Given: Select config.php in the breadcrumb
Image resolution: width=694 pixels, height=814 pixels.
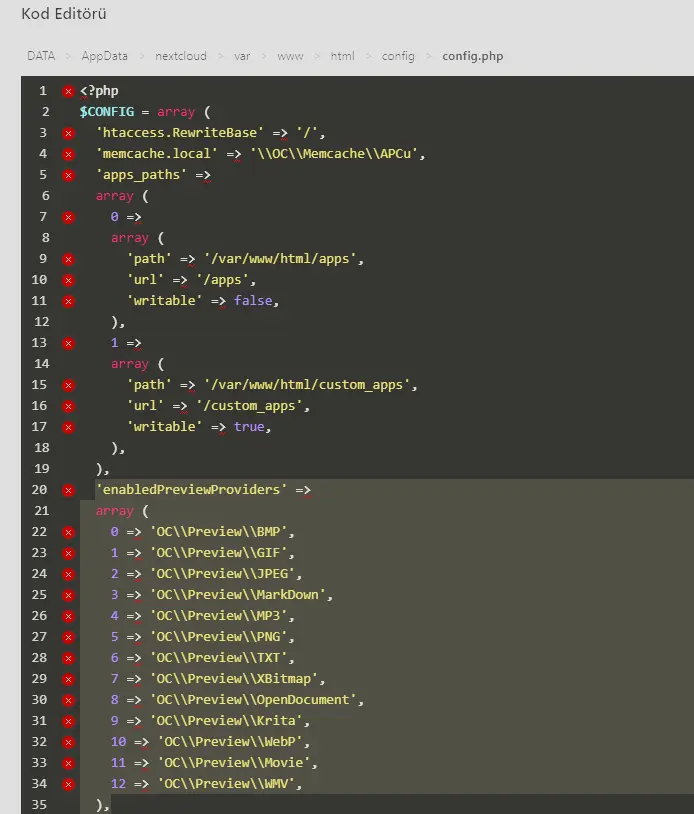Looking at the screenshot, I should coord(472,56).
